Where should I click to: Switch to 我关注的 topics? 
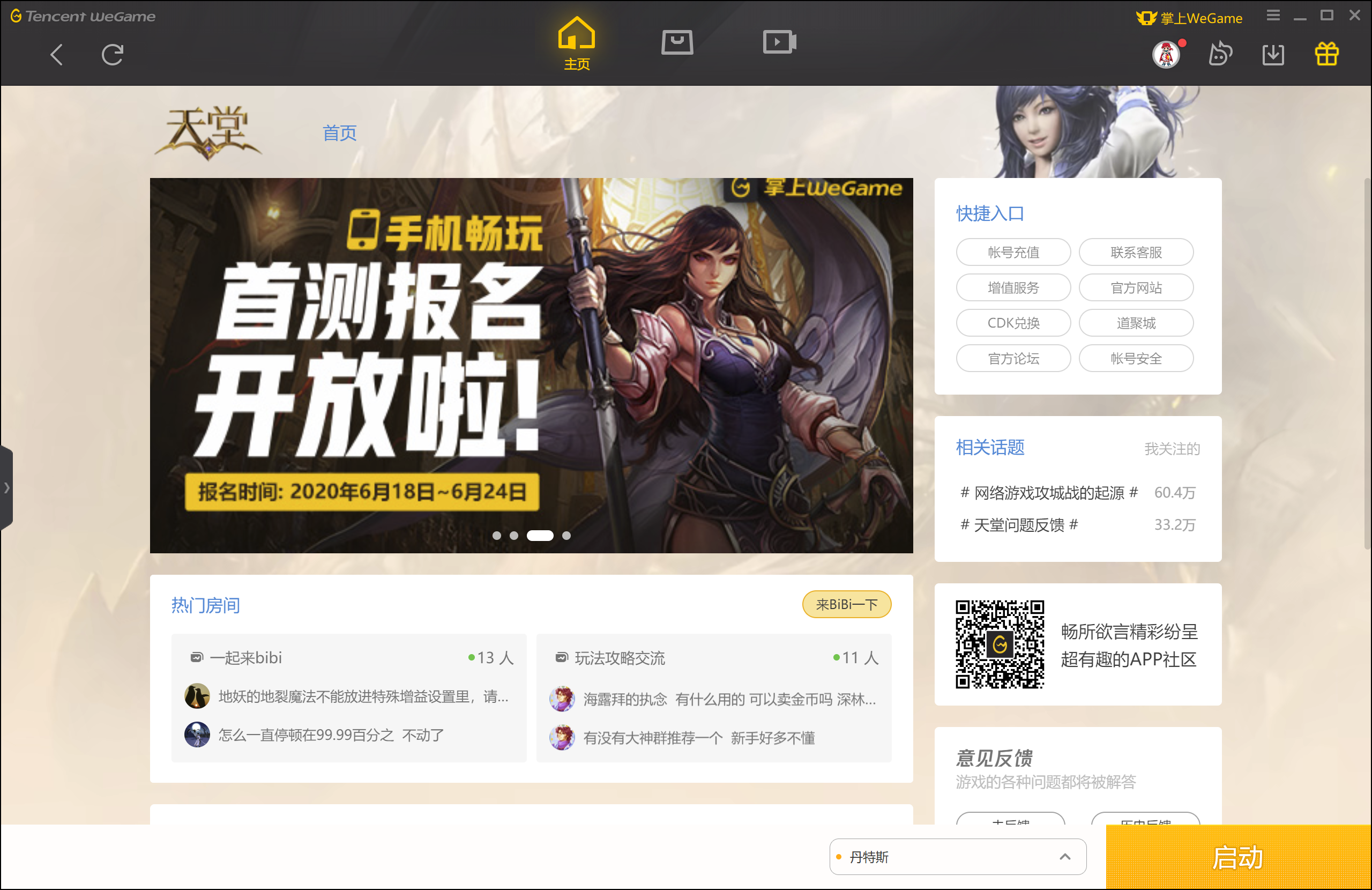pyautogui.click(x=1172, y=449)
